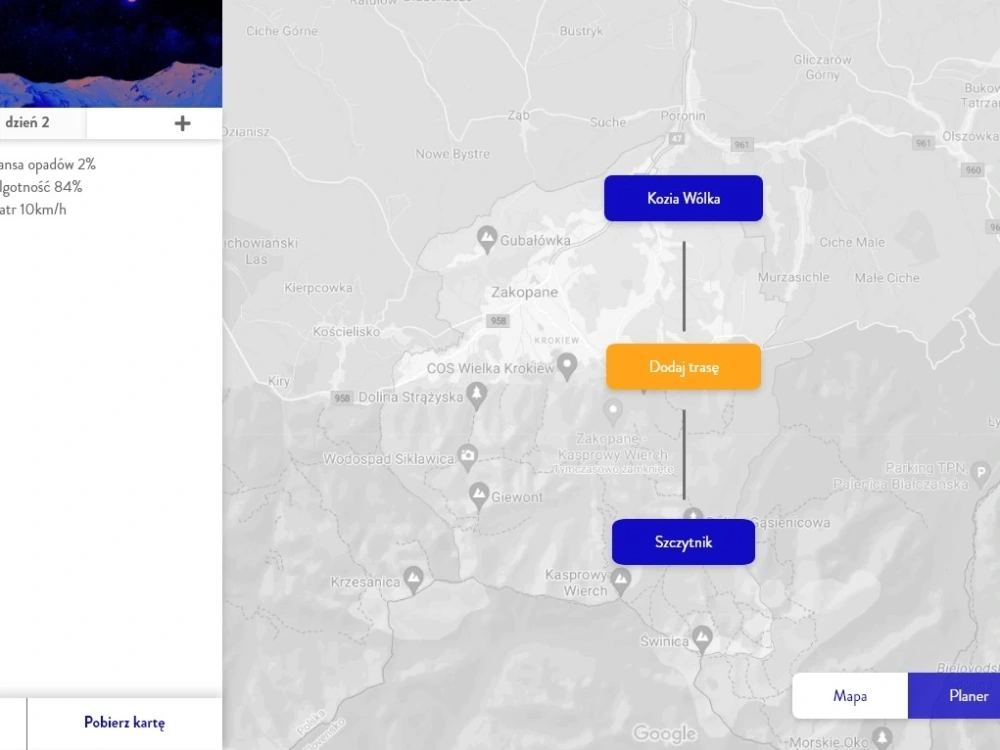This screenshot has height=750, width=1000.
Task: Click the Dolina Strążyska tree marker
Action: tap(476, 395)
